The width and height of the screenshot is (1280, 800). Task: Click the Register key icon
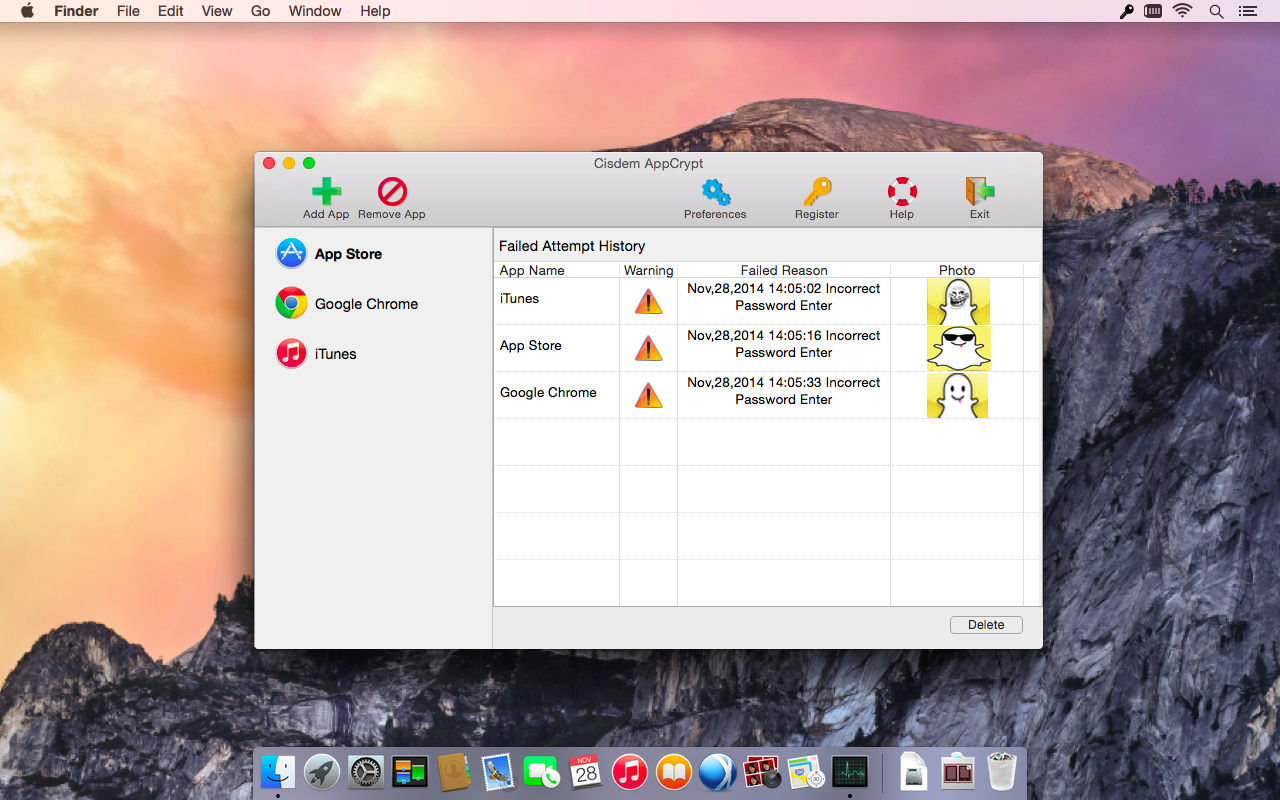pyautogui.click(x=817, y=191)
